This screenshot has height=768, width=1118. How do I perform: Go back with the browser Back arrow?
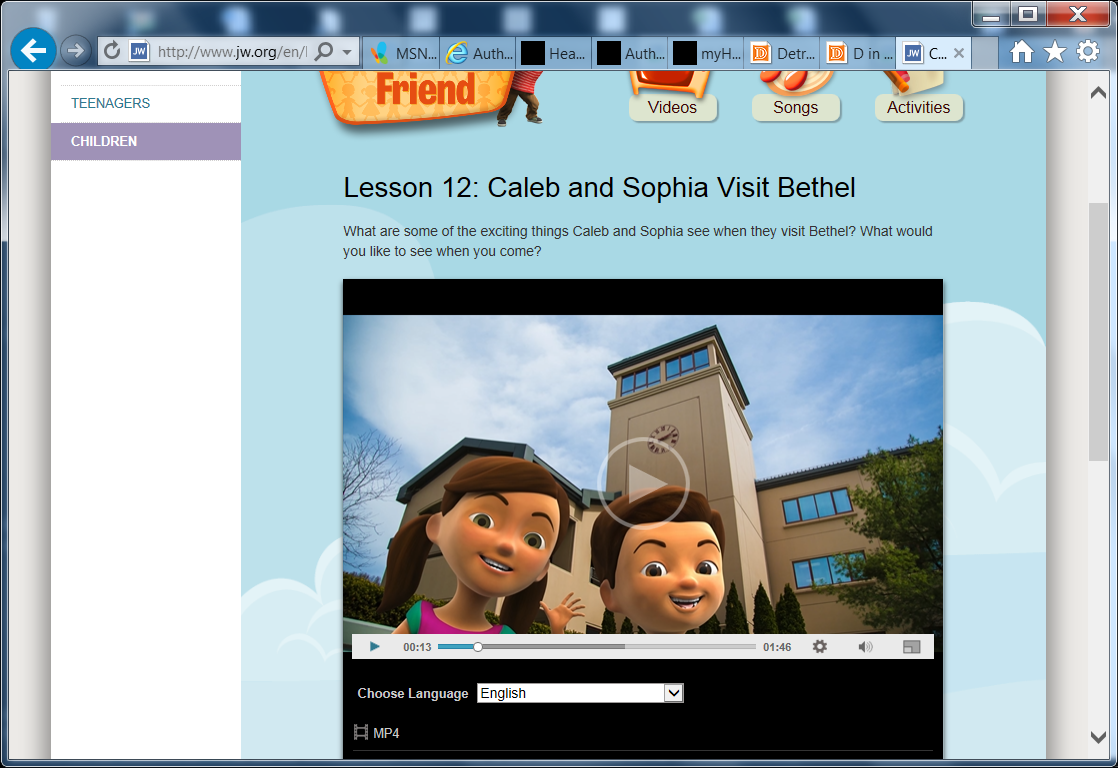33,50
